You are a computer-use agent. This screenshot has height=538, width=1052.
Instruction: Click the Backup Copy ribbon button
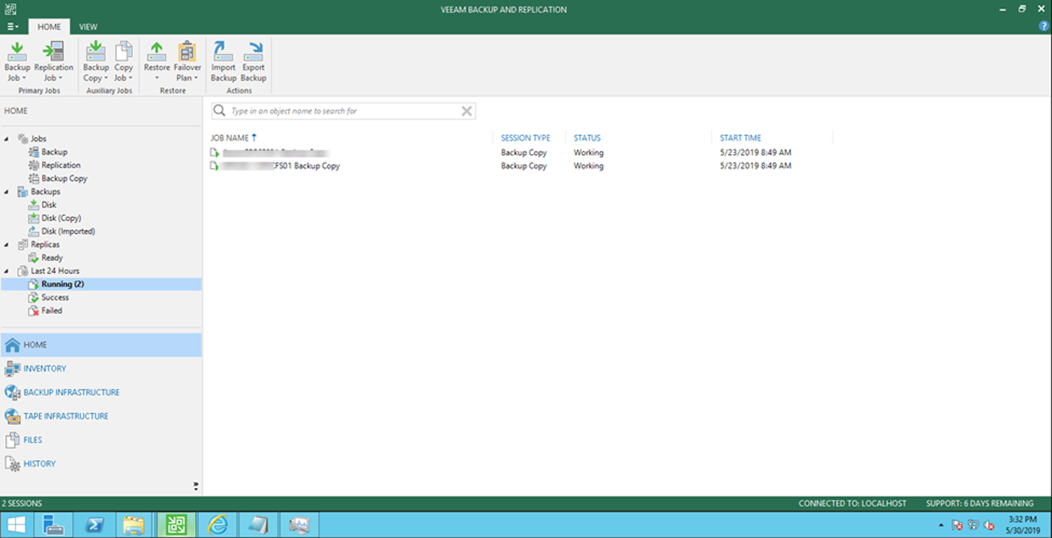pyautogui.click(x=95, y=62)
